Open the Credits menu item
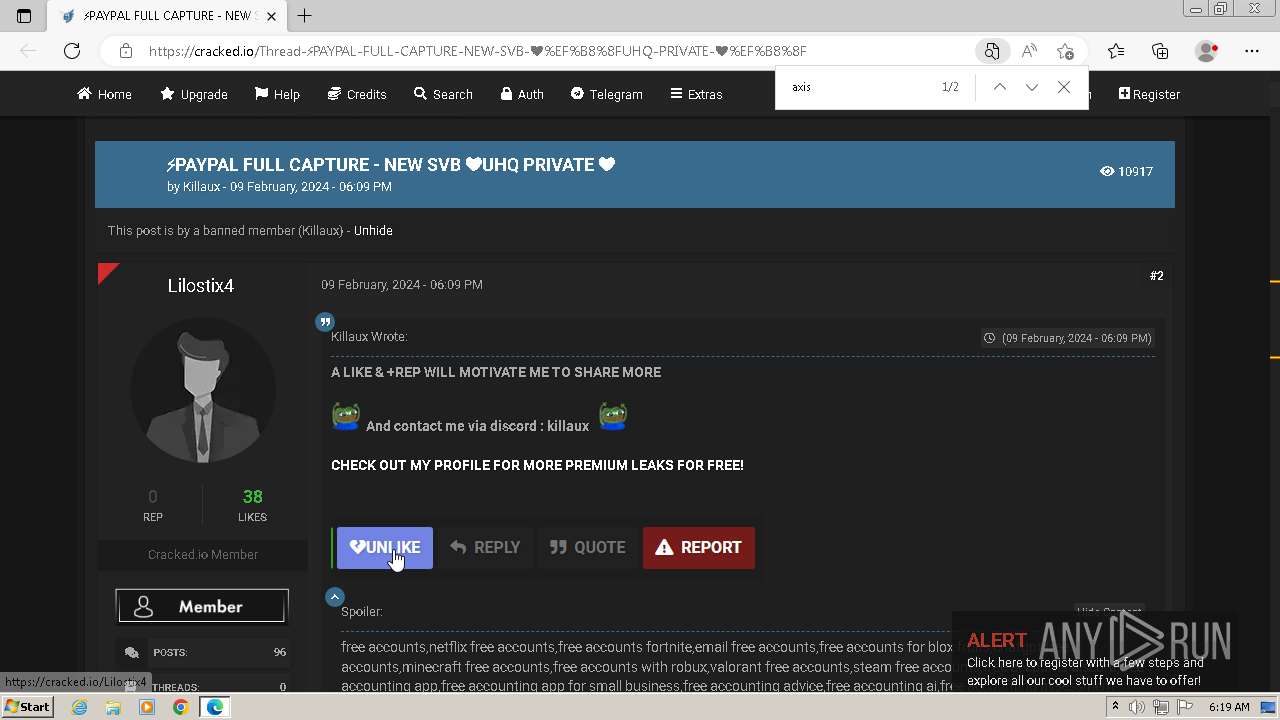 (357, 94)
